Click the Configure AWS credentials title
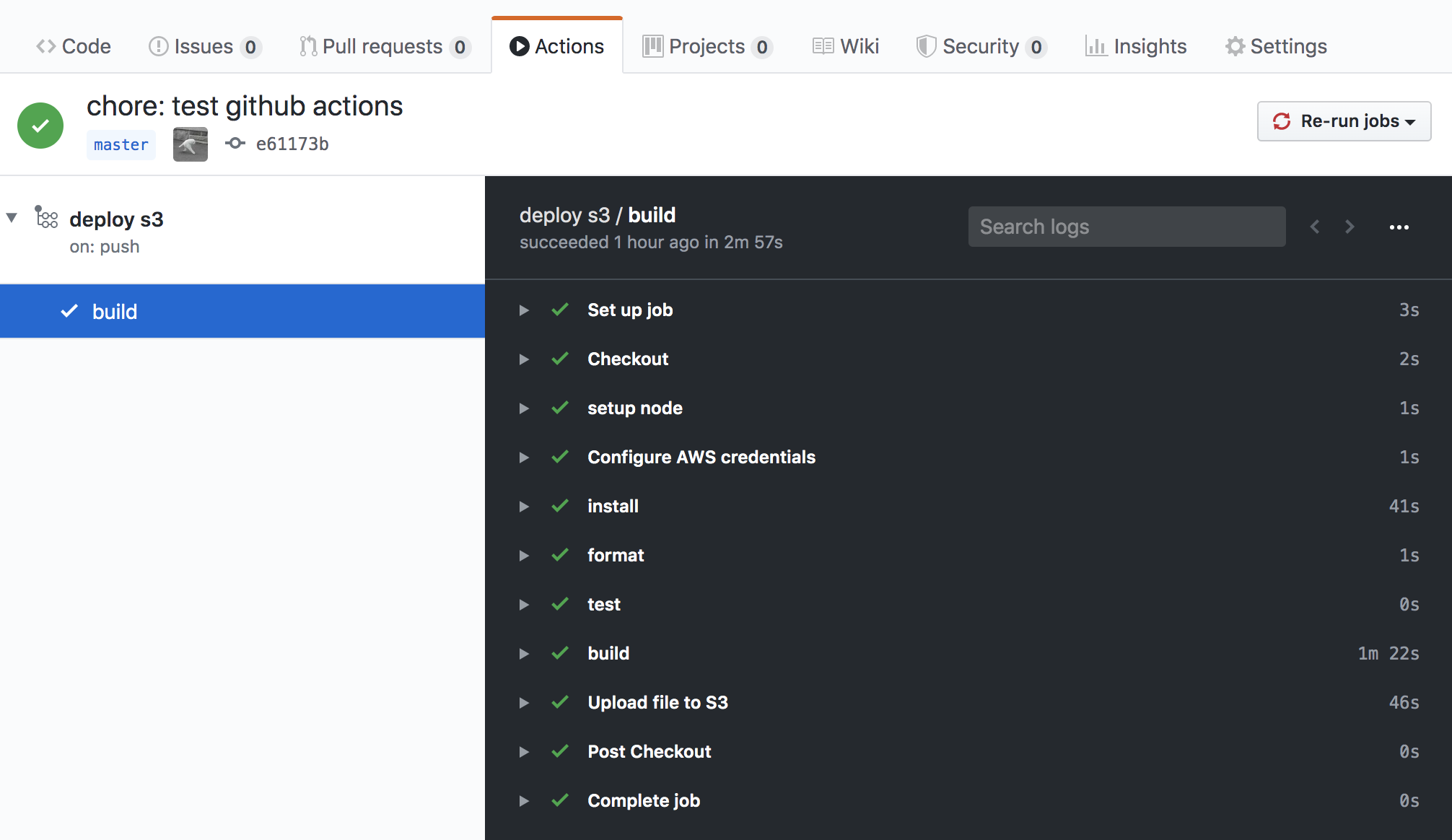The width and height of the screenshot is (1452, 840). (701, 458)
